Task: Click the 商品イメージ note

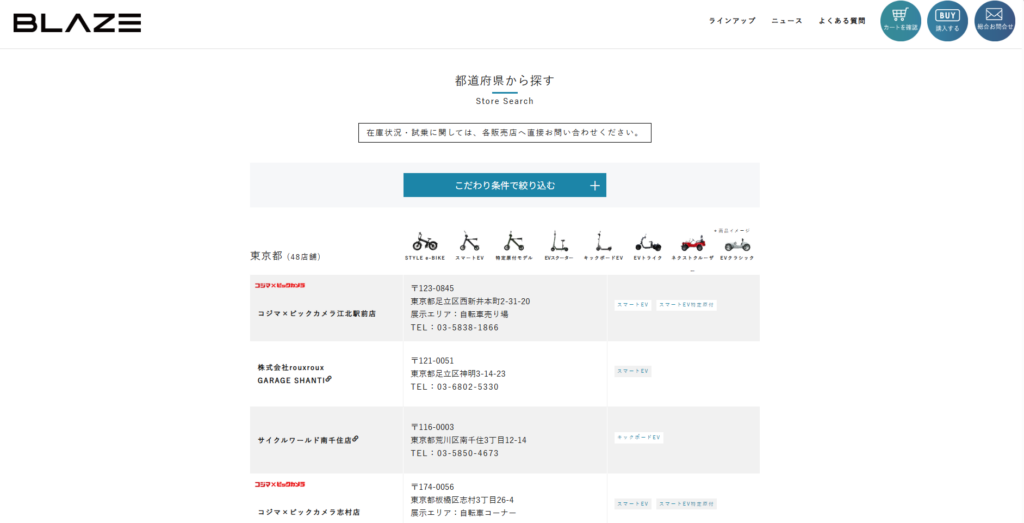Action: click(x=732, y=230)
